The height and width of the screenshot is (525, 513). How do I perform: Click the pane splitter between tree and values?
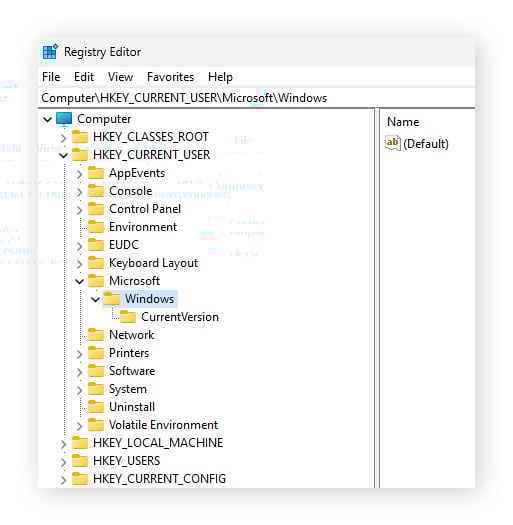(x=377, y=298)
